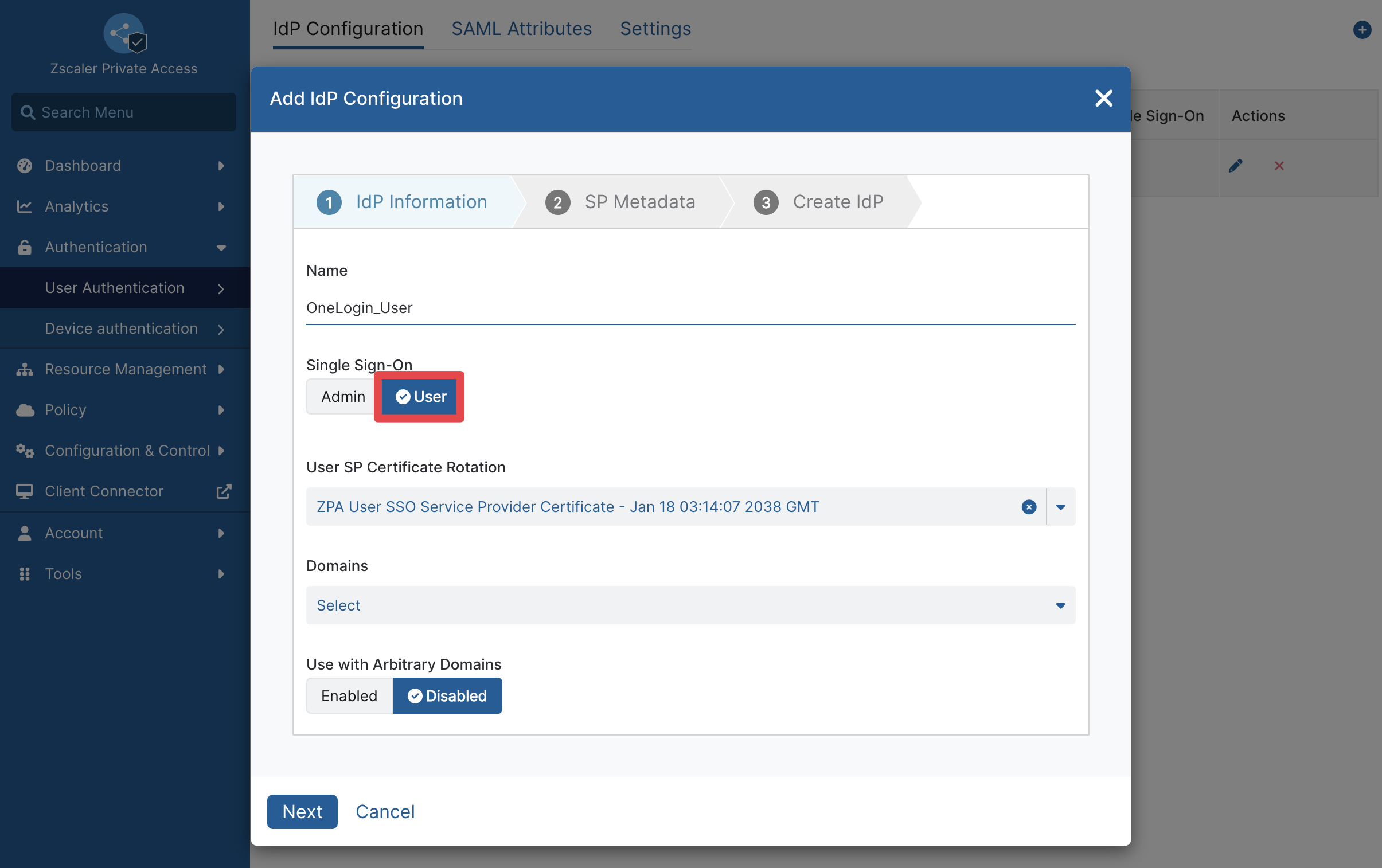
Task: Click the Name input field
Action: 690,308
